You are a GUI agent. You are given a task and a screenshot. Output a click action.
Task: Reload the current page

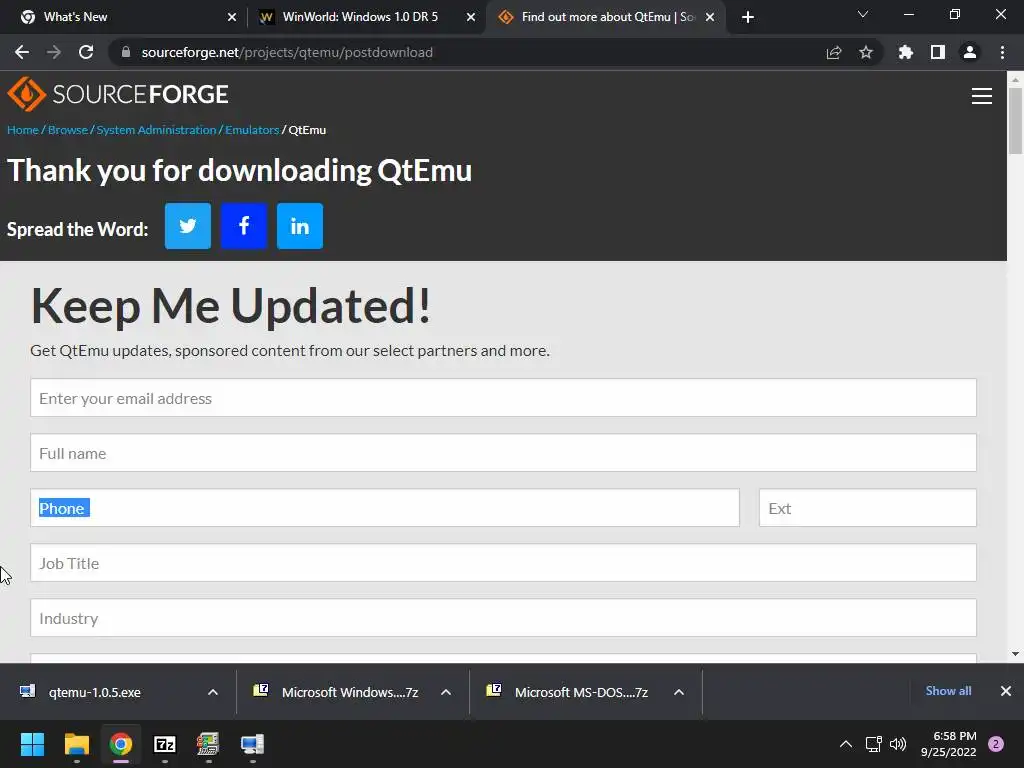pyautogui.click(x=86, y=52)
